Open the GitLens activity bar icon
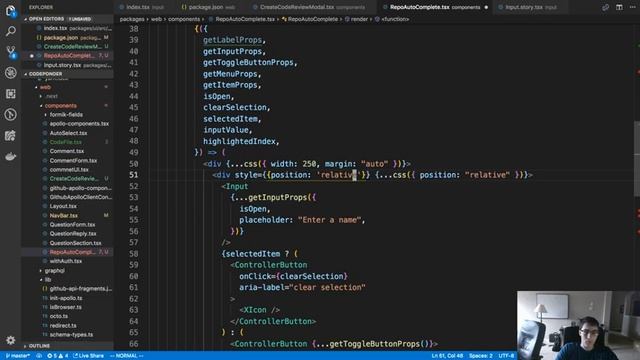 (x=11, y=114)
